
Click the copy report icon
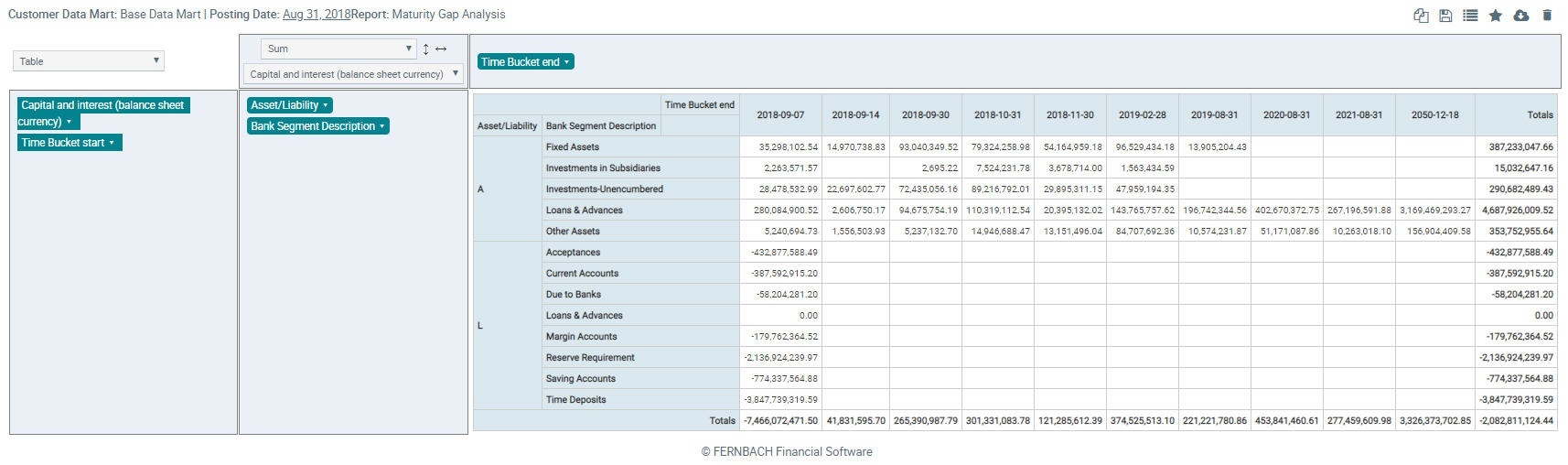coord(1421,16)
